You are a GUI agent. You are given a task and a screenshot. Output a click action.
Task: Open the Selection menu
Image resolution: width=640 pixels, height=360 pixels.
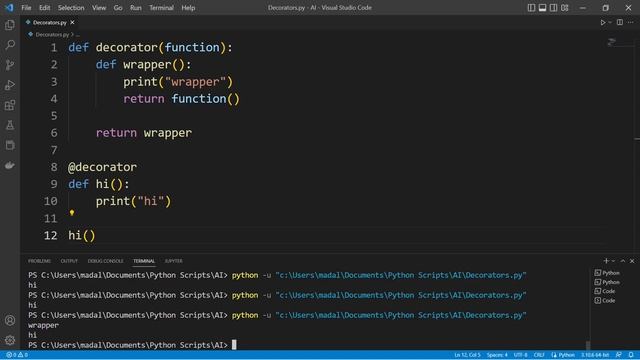(x=71, y=8)
